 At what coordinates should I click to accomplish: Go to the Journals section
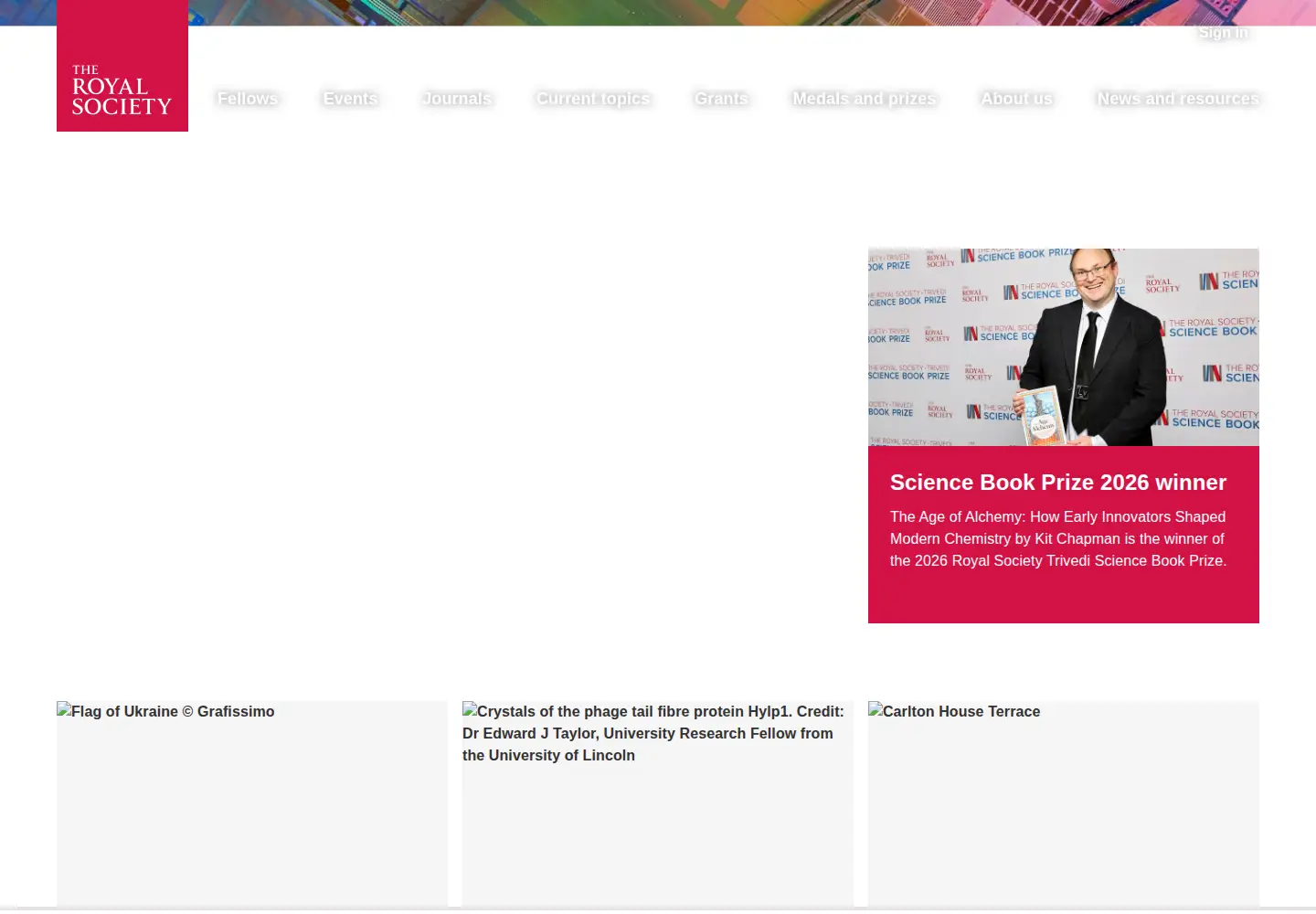tap(457, 99)
